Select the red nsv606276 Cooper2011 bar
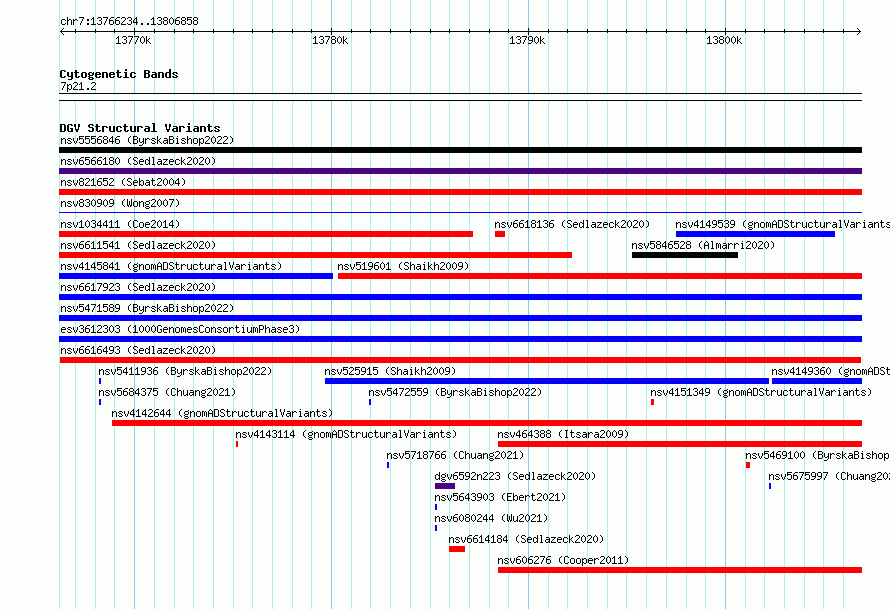 [x=680, y=570]
